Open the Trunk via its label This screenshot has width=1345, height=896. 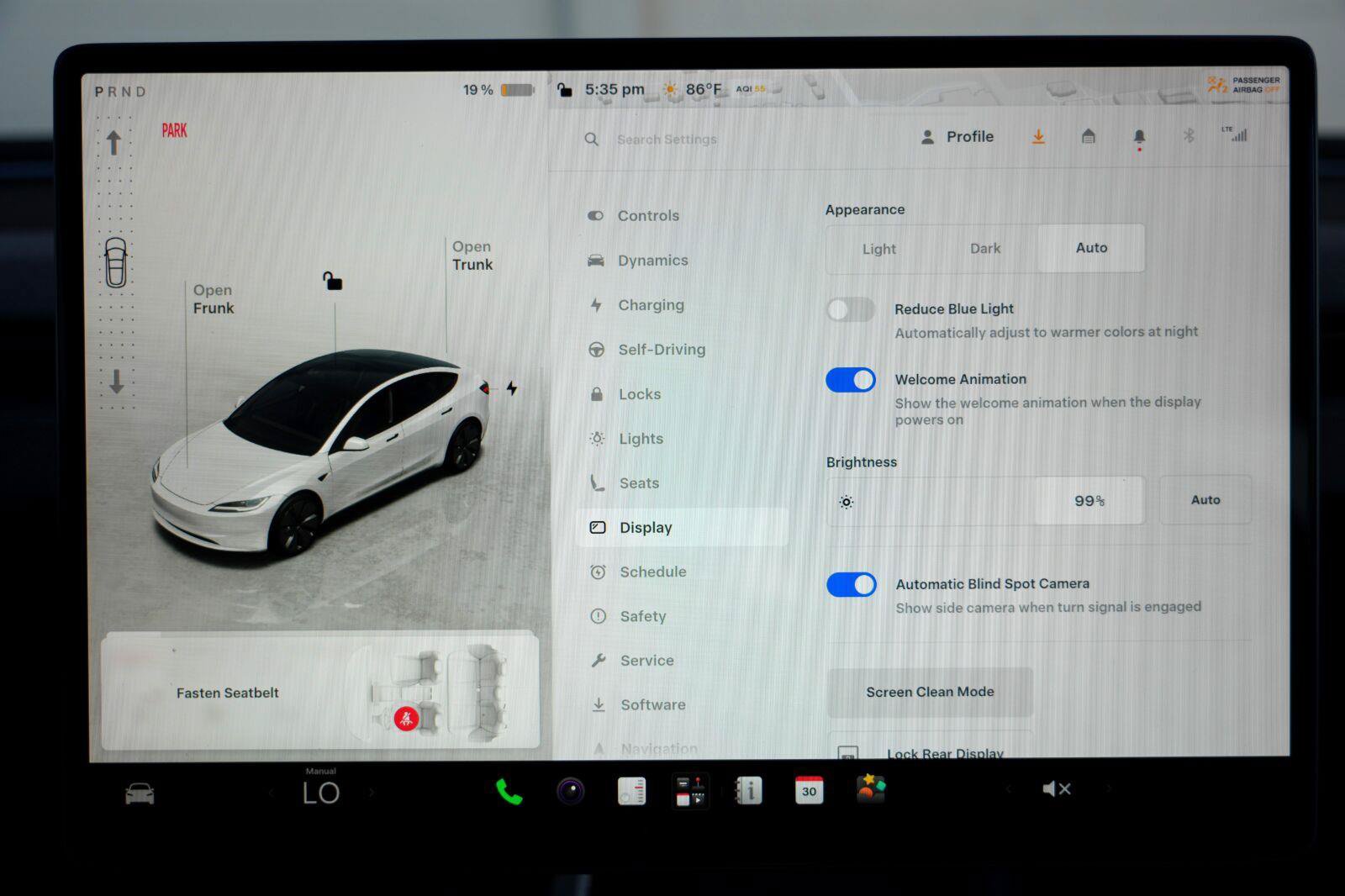pos(472,256)
